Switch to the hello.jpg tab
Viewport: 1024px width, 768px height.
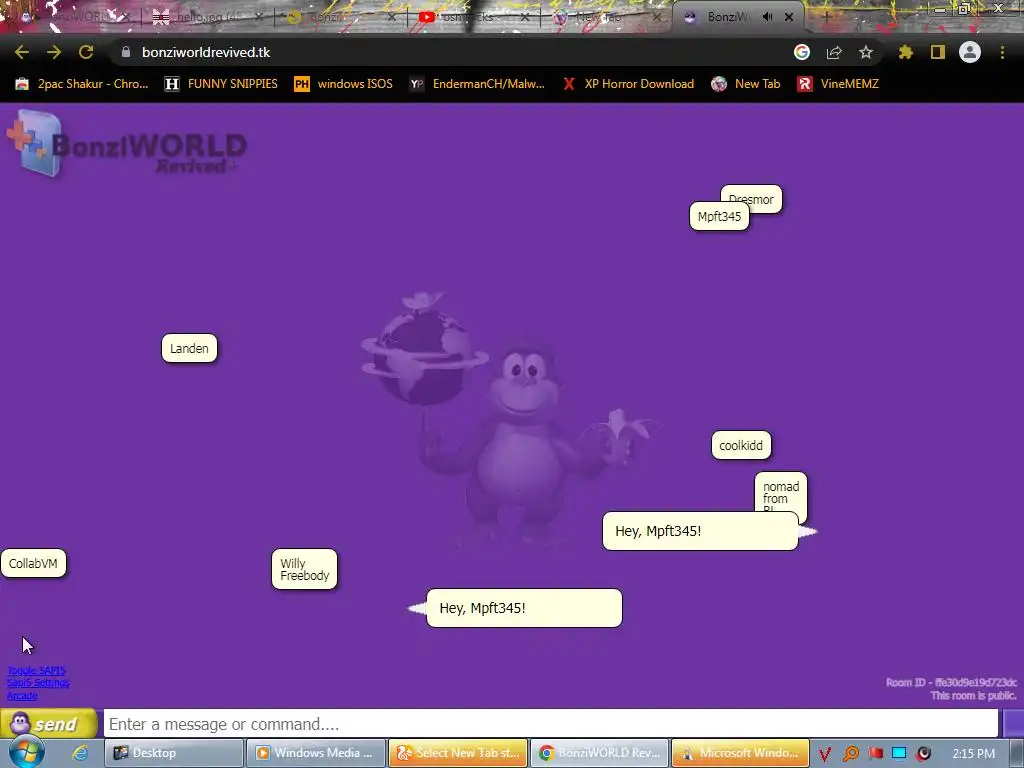pyautogui.click(x=208, y=17)
